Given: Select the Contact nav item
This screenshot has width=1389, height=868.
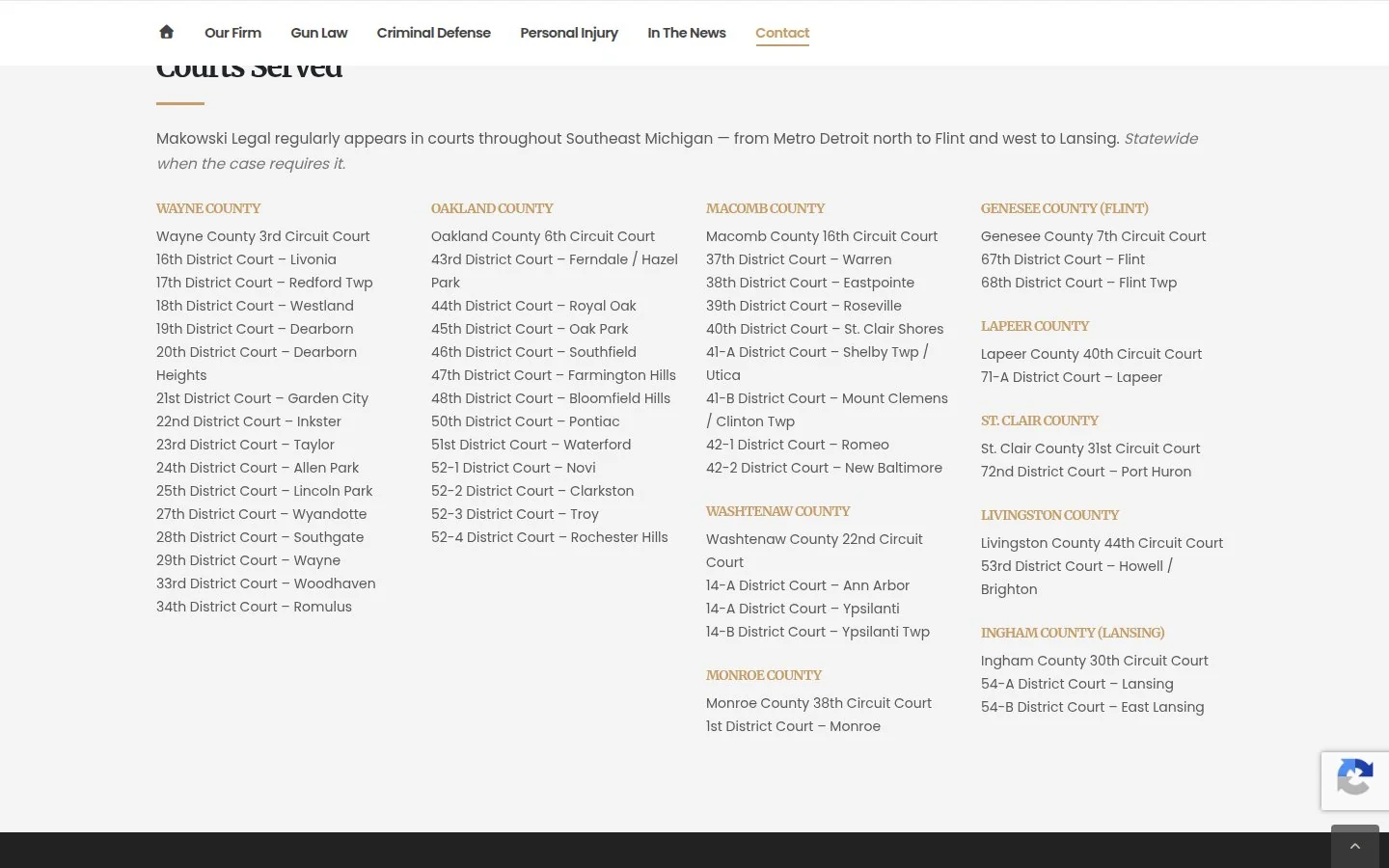Looking at the screenshot, I should [x=782, y=33].
